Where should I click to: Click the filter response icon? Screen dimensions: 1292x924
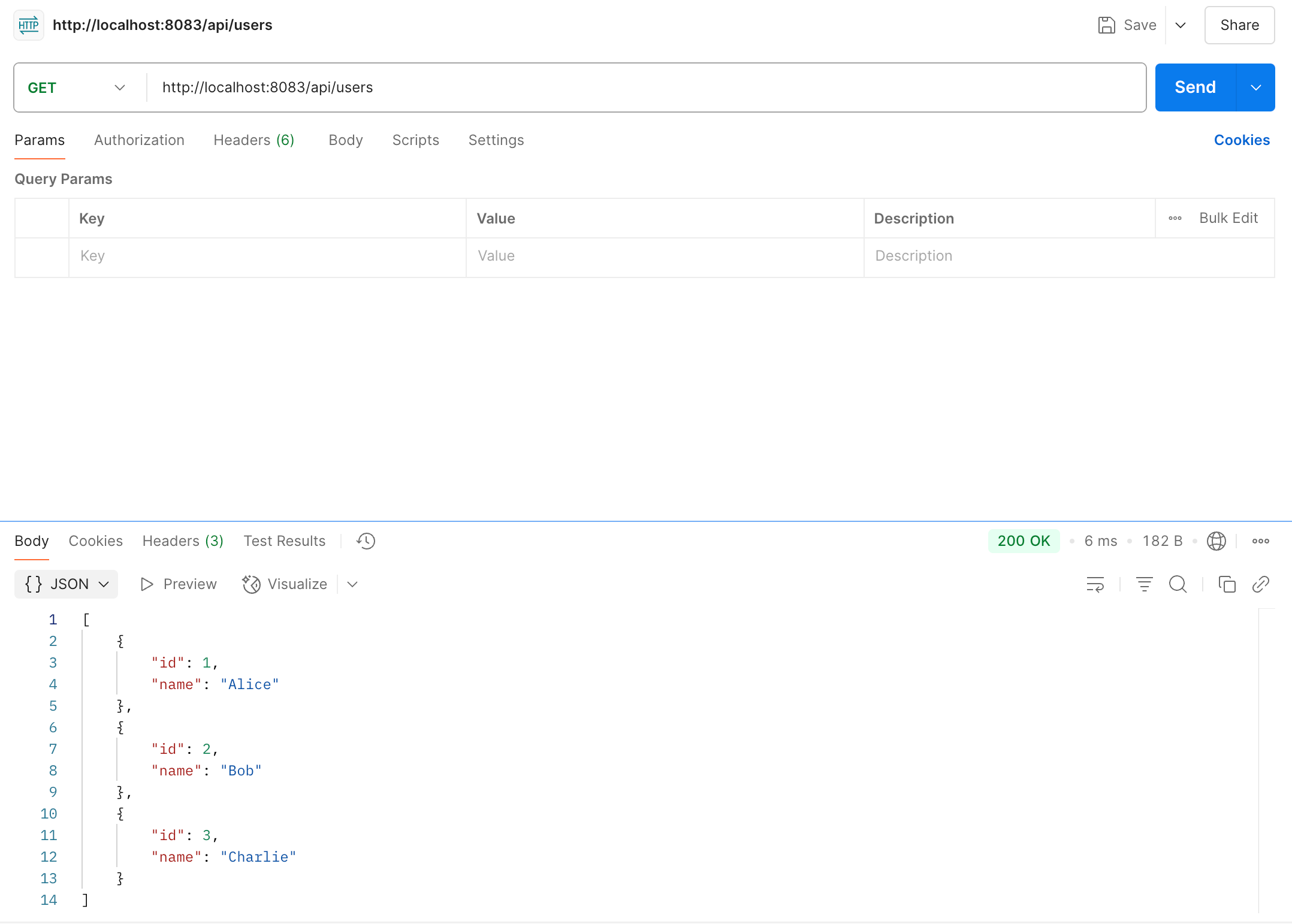tap(1144, 584)
